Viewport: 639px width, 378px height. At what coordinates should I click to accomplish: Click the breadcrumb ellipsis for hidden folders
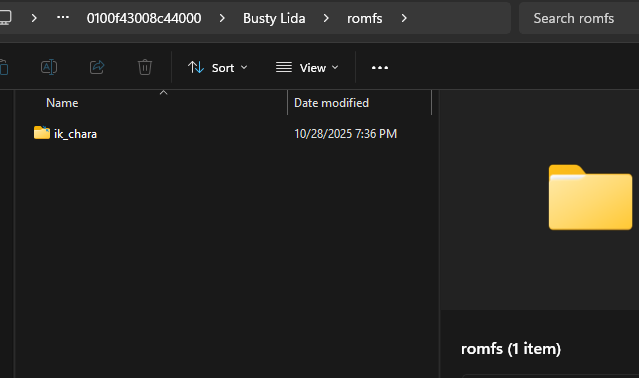tap(63, 18)
